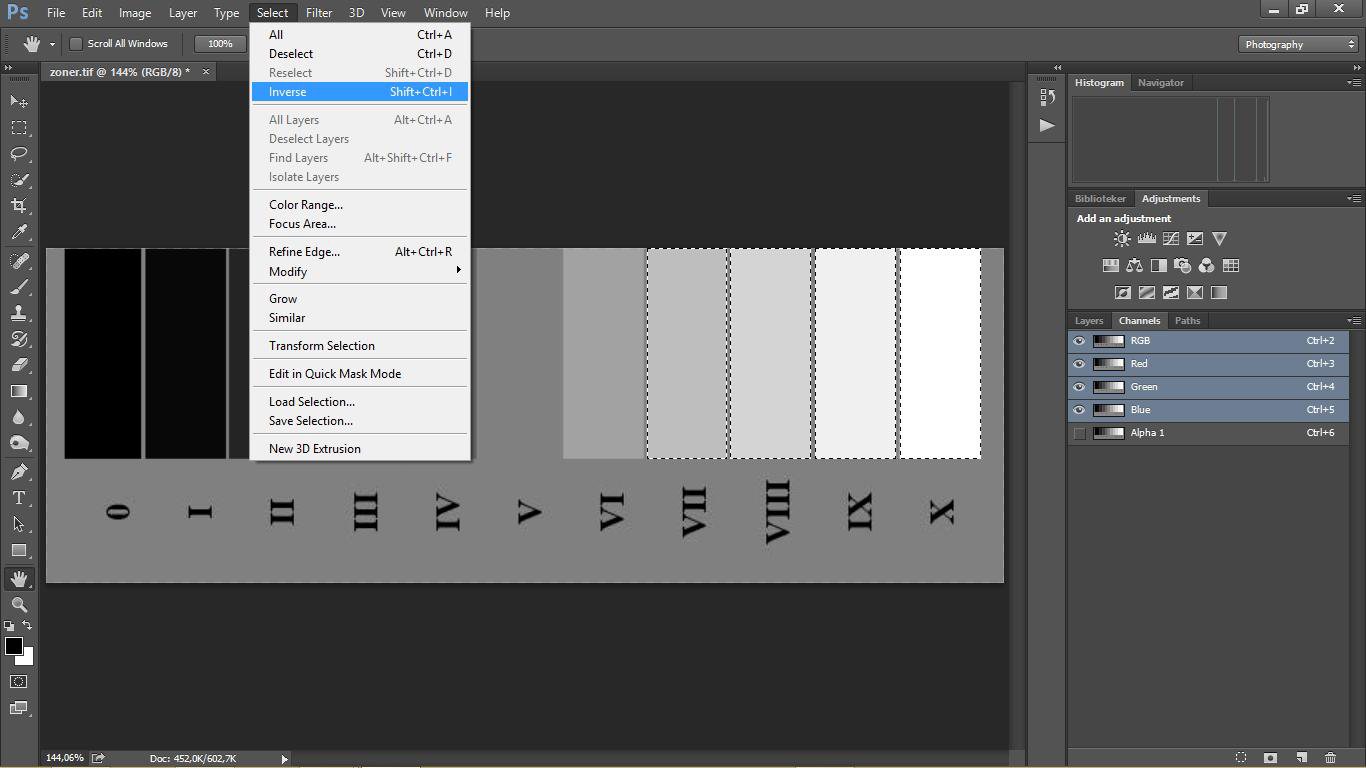Select the Zoom tool in toolbar
This screenshot has height=768, width=1366.
pos(19,605)
